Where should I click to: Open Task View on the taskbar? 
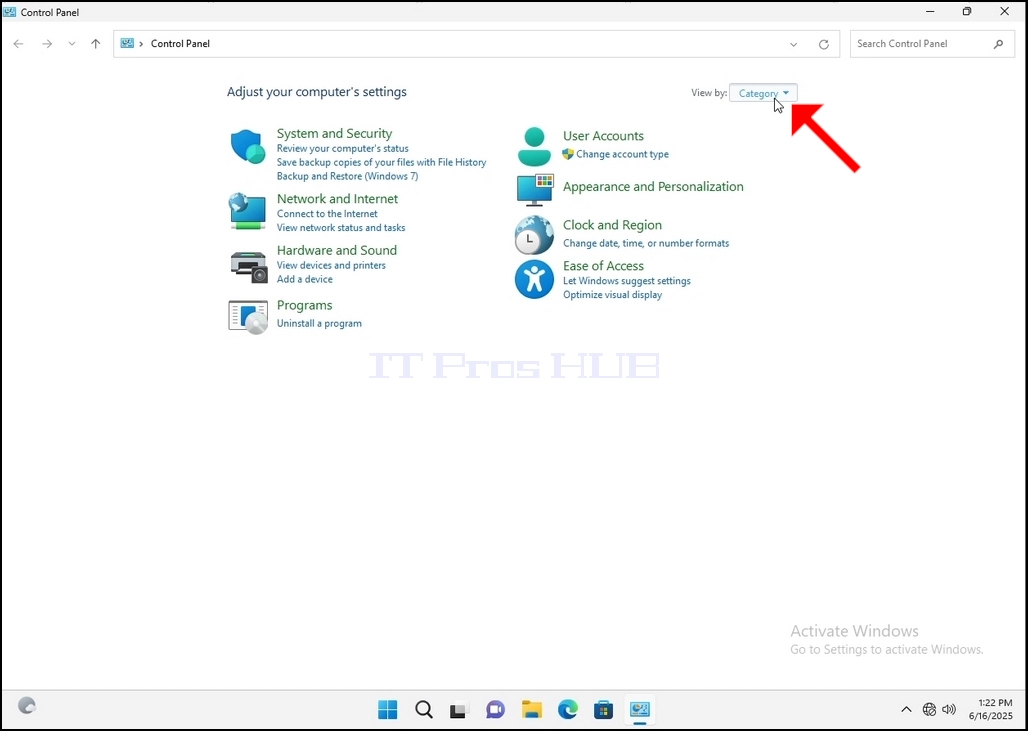pyautogui.click(x=459, y=709)
